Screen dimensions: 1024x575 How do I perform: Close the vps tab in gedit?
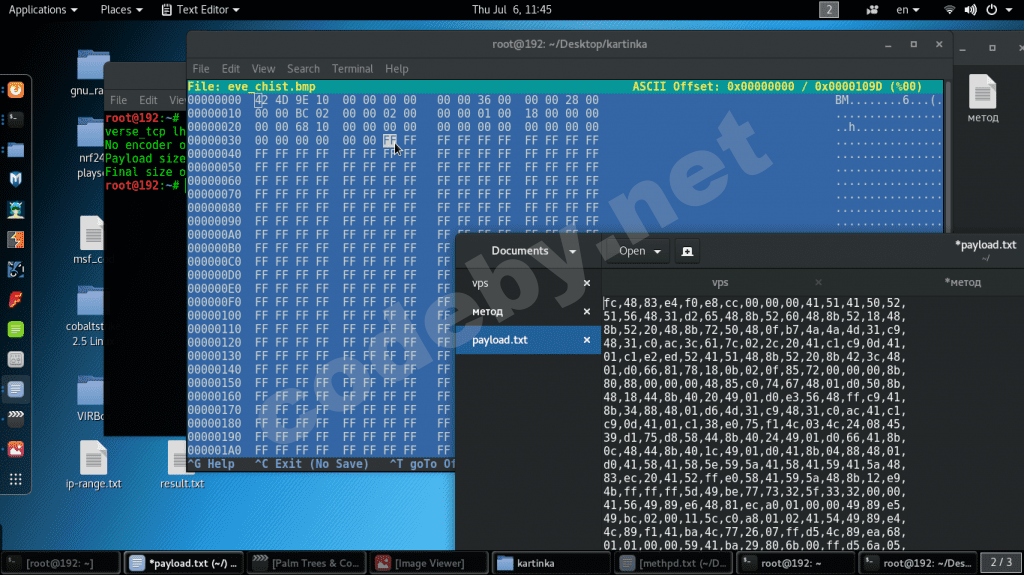(818, 282)
